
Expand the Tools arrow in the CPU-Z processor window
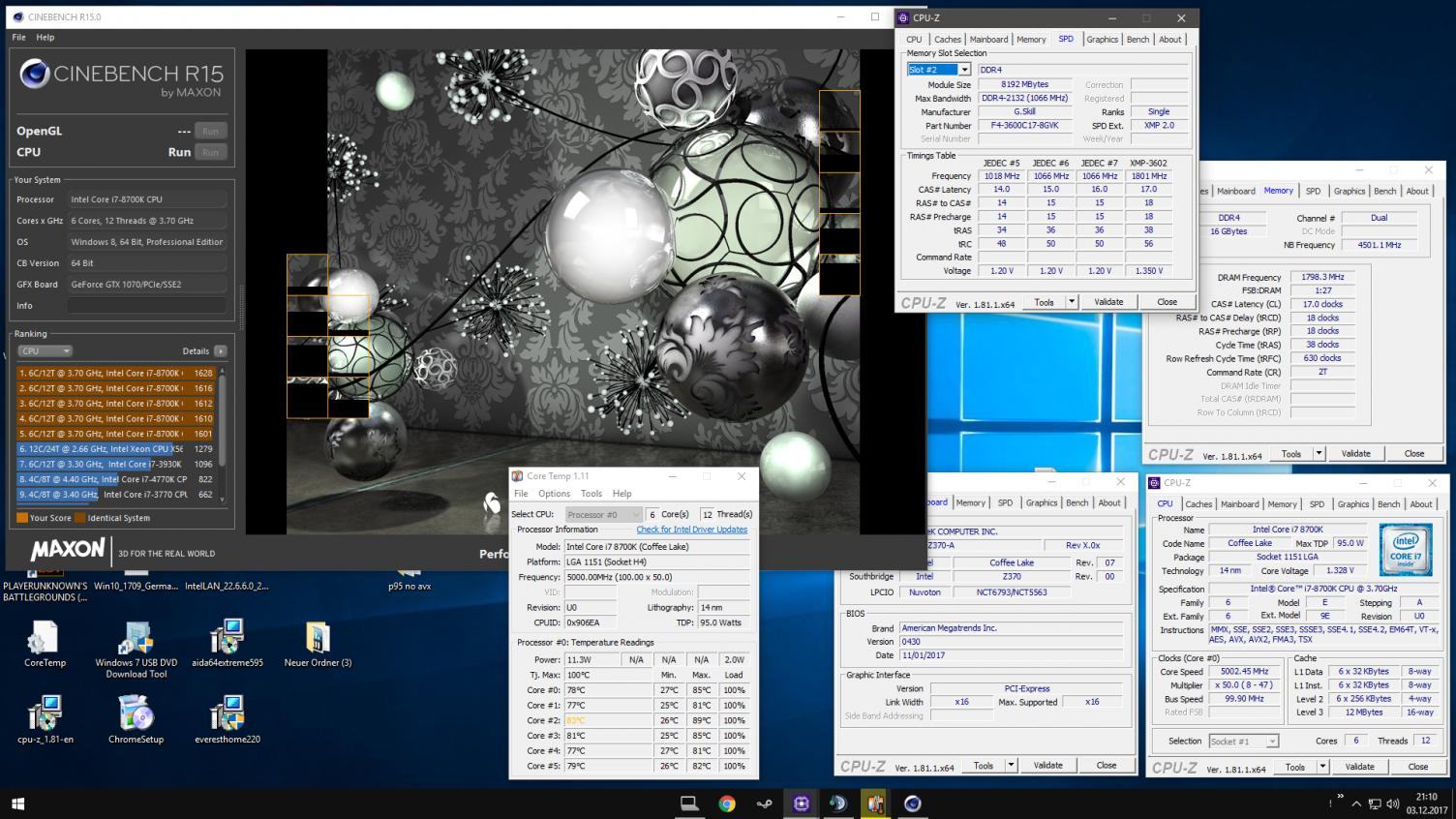coord(1322,767)
